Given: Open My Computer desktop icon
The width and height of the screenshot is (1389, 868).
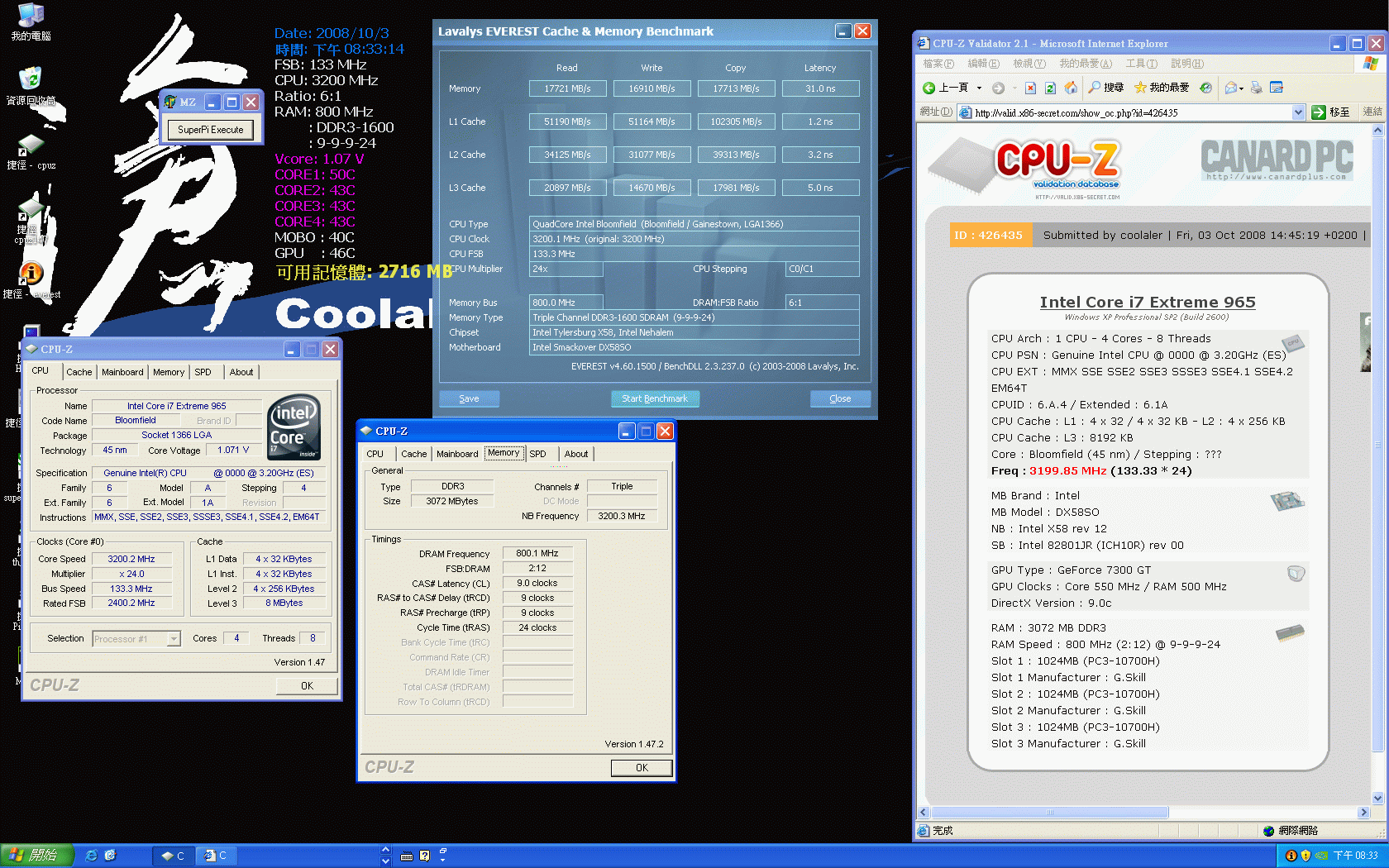Looking at the screenshot, I should click(x=31, y=22).
